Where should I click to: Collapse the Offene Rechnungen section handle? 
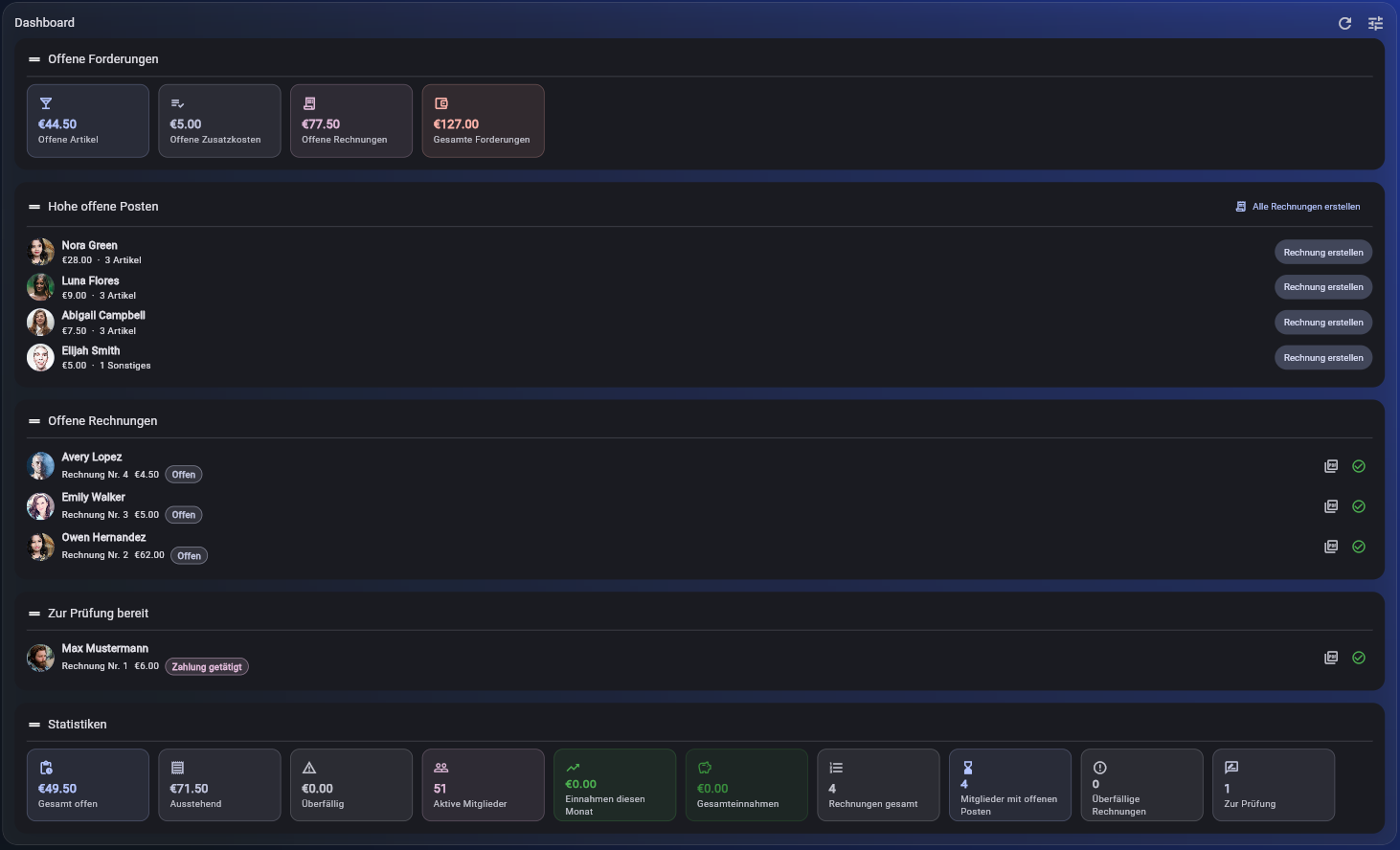pos(34,421)
